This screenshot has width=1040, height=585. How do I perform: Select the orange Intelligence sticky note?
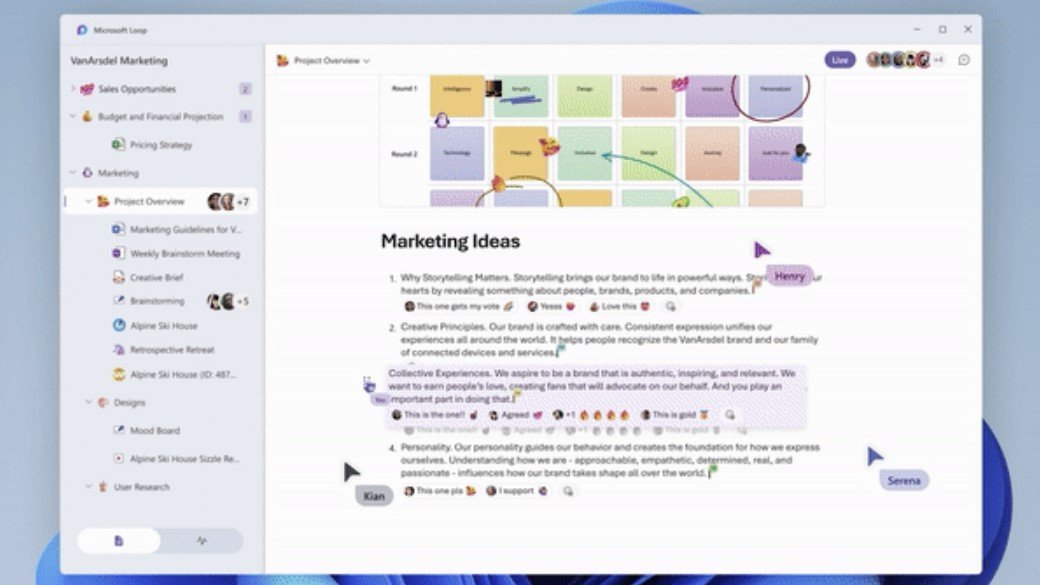(x=457, y=96)
